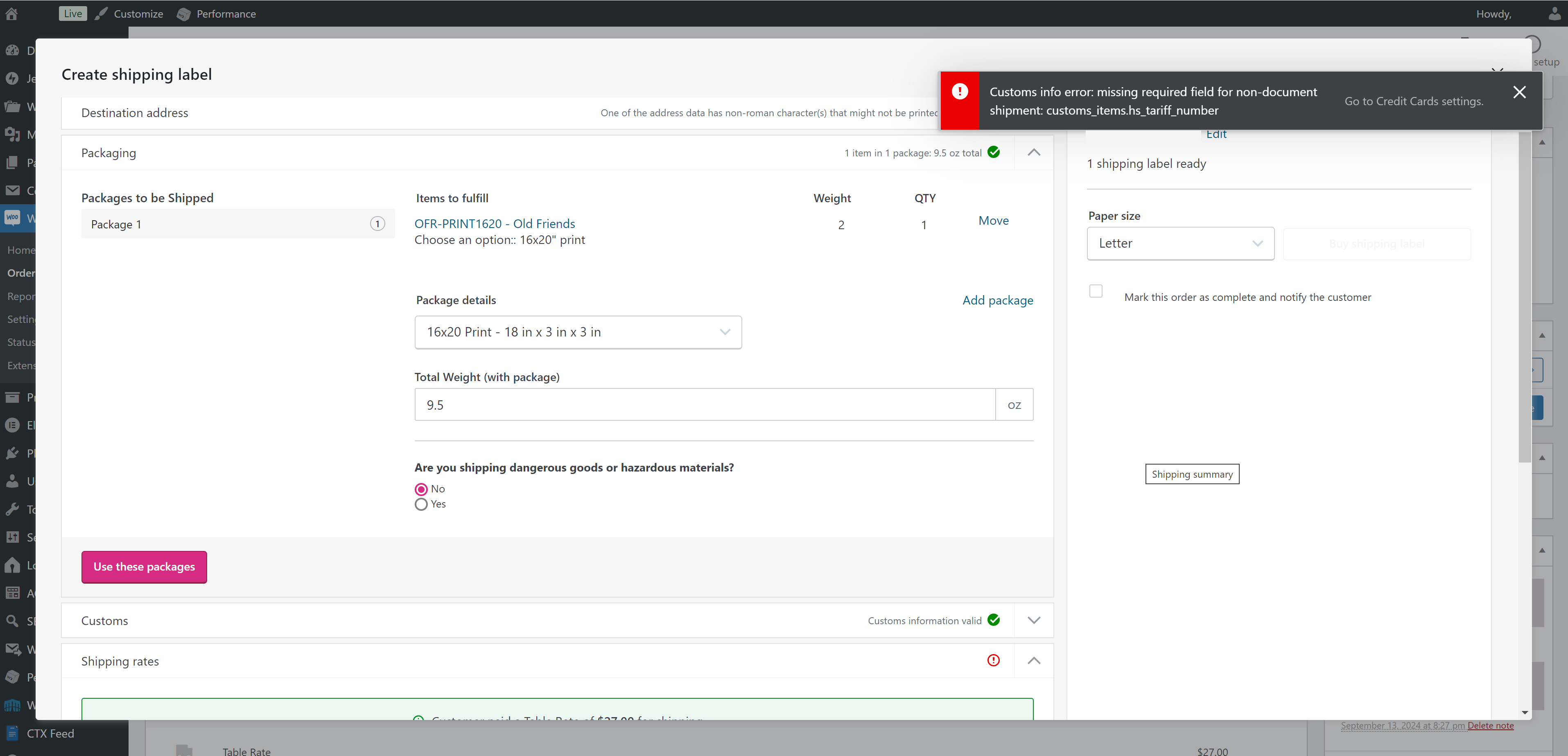Viewport: 1568px width, 756px height.
Task: Click the mail-forward envelope sidebar icon
Action: [12, 650]
